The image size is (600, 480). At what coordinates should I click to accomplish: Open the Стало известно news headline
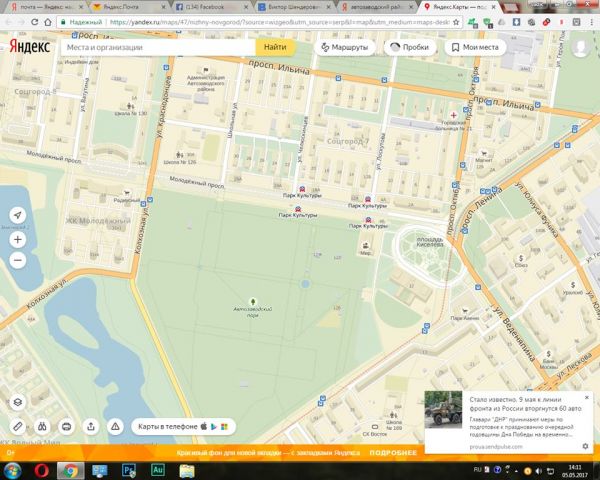pos(525,404)
